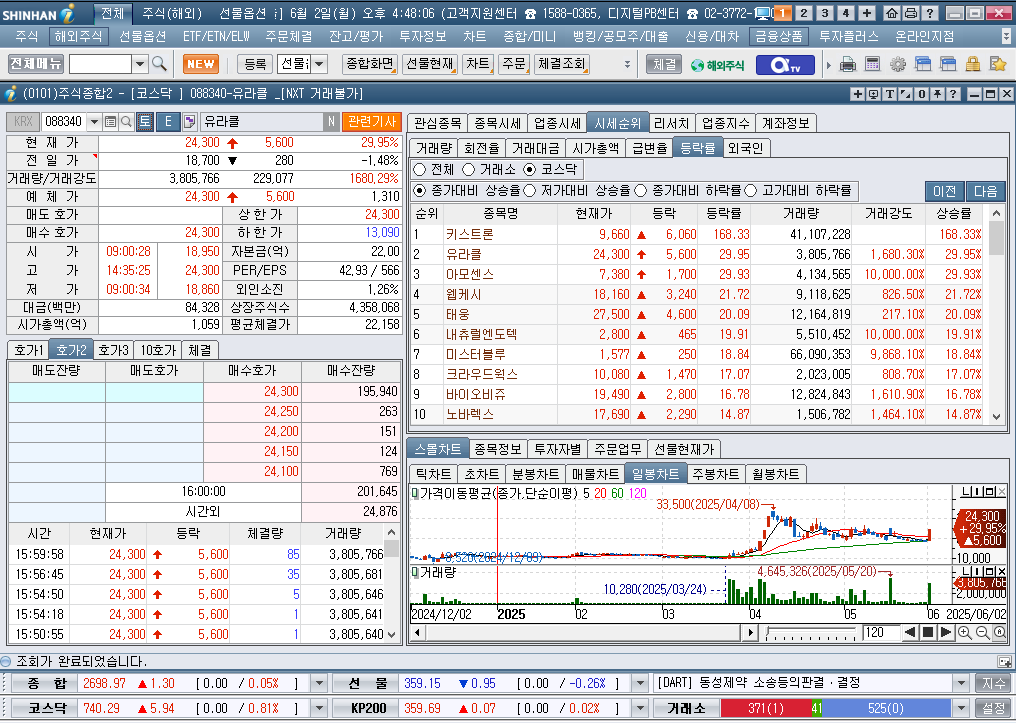Click the chart horizontal scrollbar right arrow
This screenshot has height=723, width=1016.
click(x=751, y=632)
